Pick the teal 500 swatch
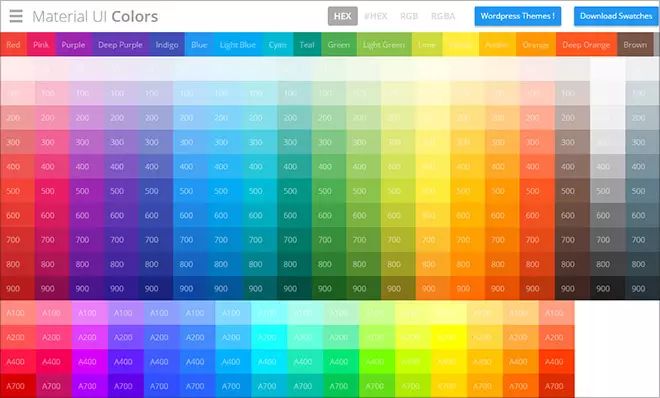The width and height of the screenshot is (660, 398). coord(294,191)
